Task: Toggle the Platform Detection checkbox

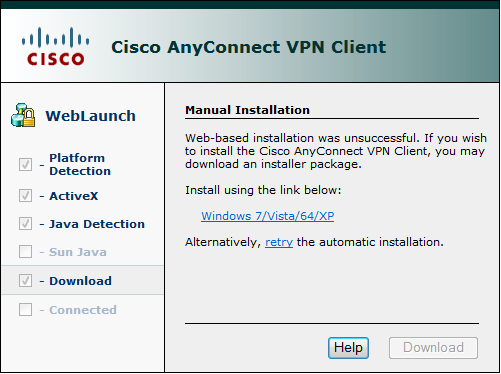Action: point(25,164)
